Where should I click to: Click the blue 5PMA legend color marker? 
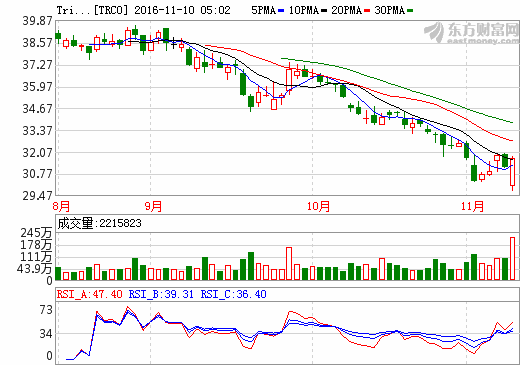point(281,11)
